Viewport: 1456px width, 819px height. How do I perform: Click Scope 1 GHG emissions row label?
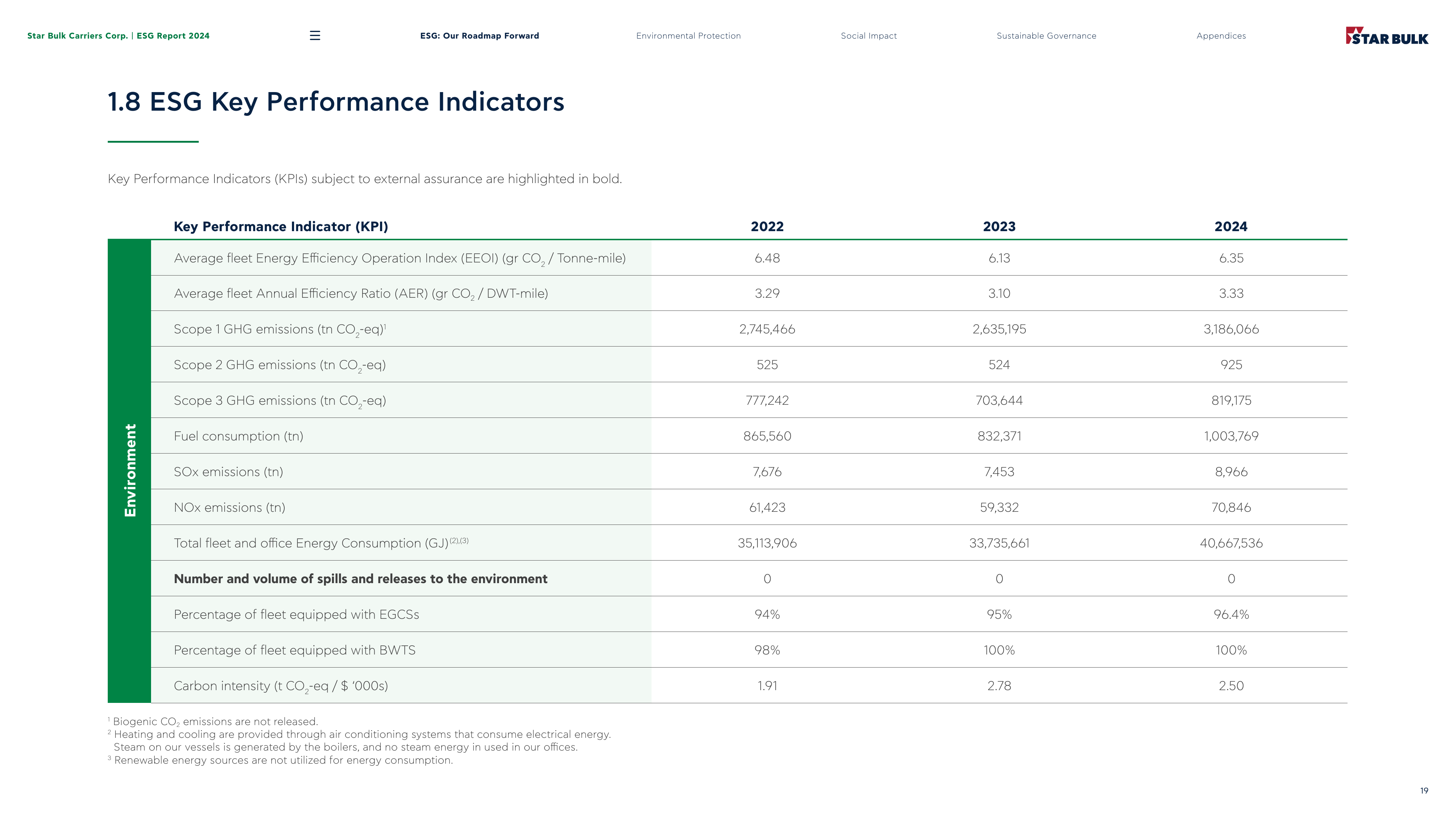[x=280, y=329]
